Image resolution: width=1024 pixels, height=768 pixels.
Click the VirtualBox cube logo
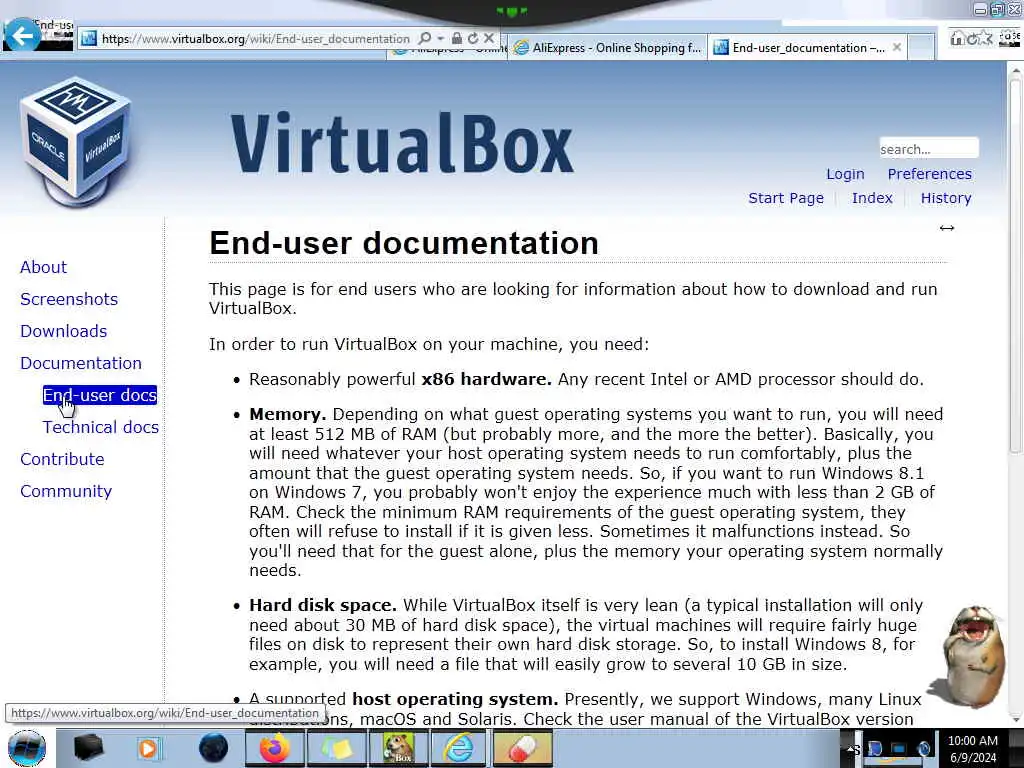pos(77,142)
